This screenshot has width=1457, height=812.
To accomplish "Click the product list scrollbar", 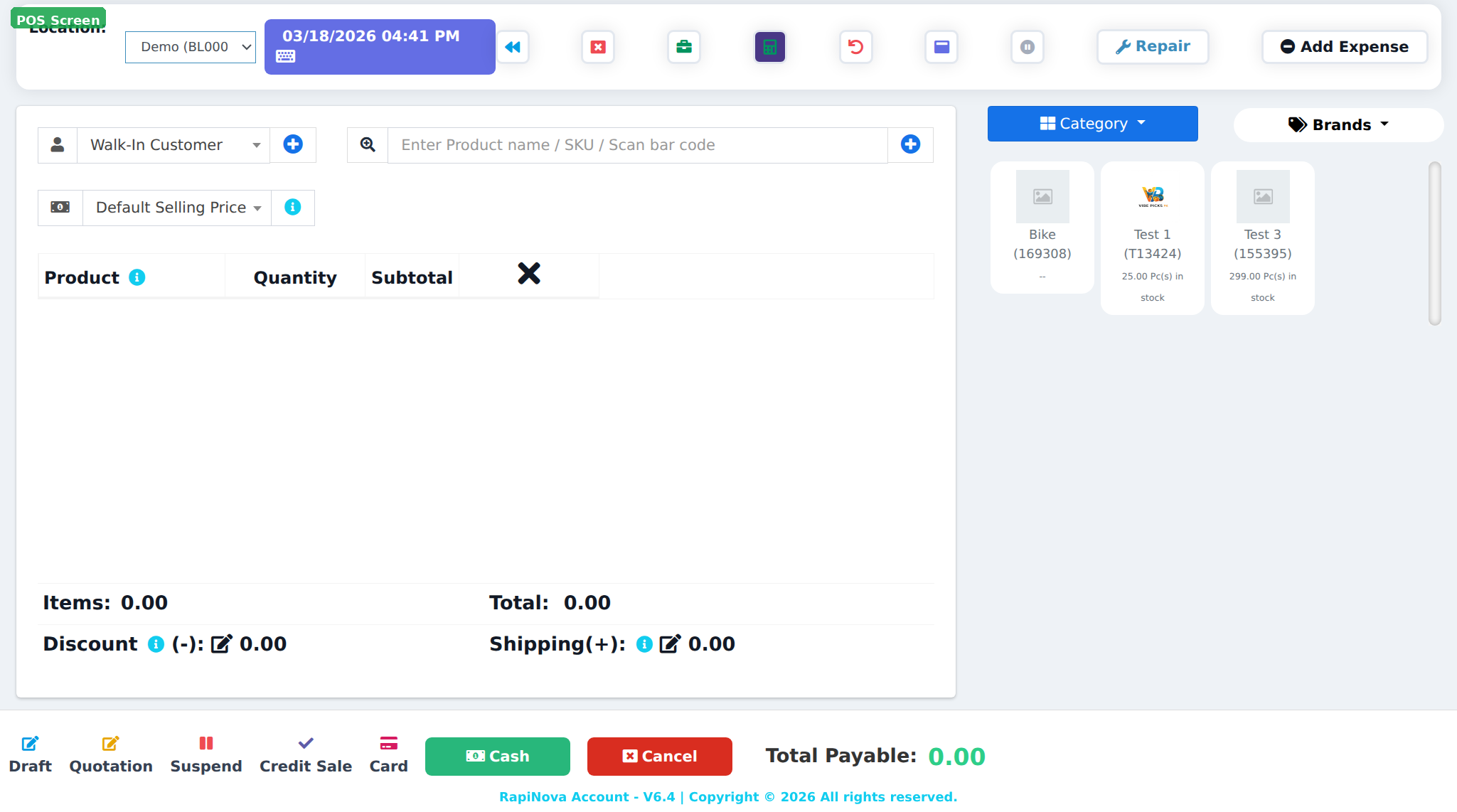I will coord(1435,244).
